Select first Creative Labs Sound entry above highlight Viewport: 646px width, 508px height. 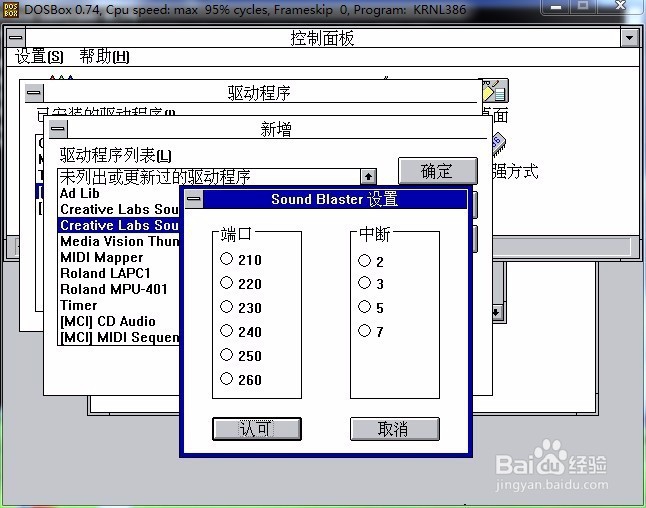click(x=119, y=209)
